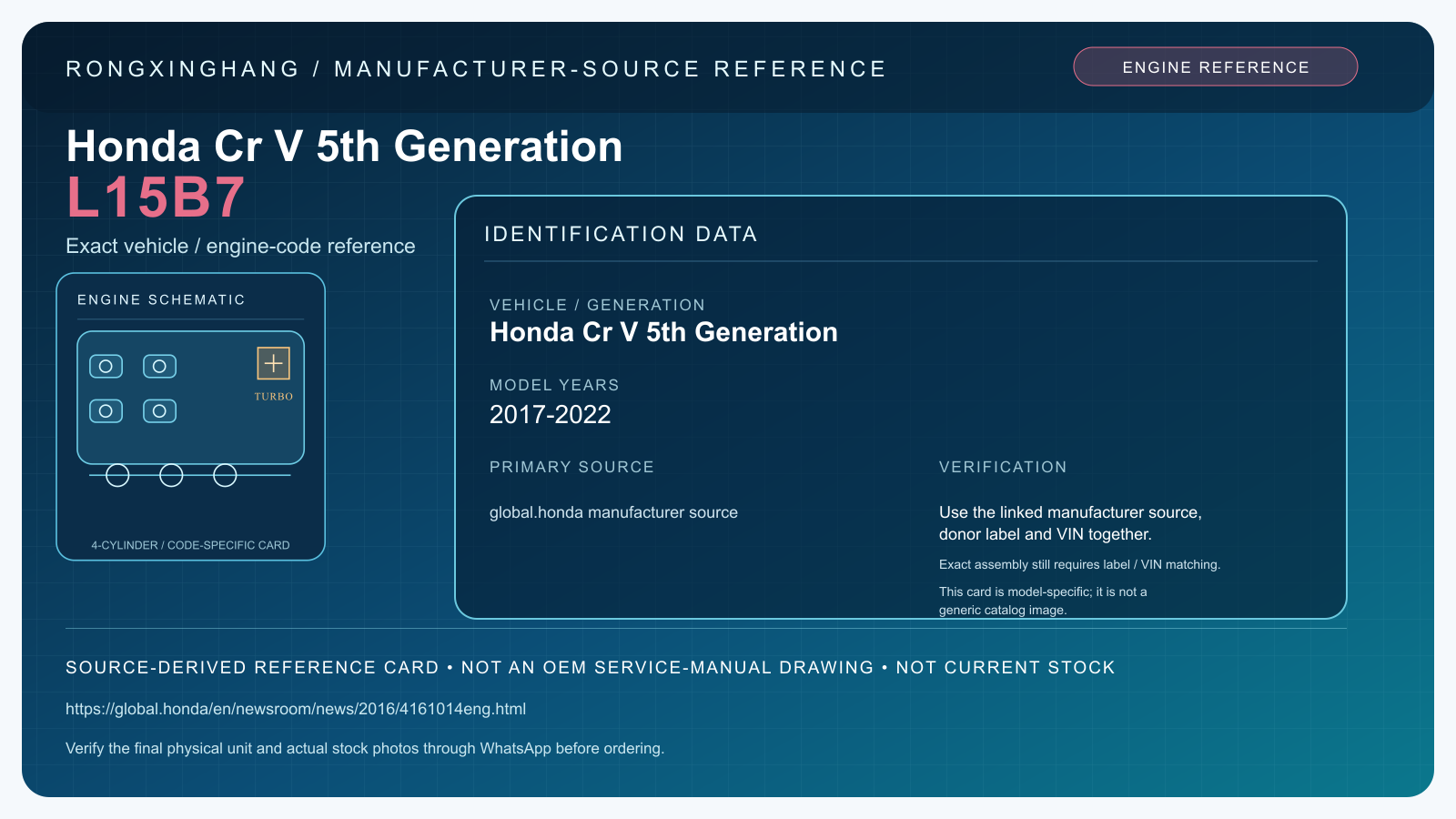Click the VEHICLE / GENERATION field label
This screenshot has height=819, width=1456.
(x=597, y=305)
